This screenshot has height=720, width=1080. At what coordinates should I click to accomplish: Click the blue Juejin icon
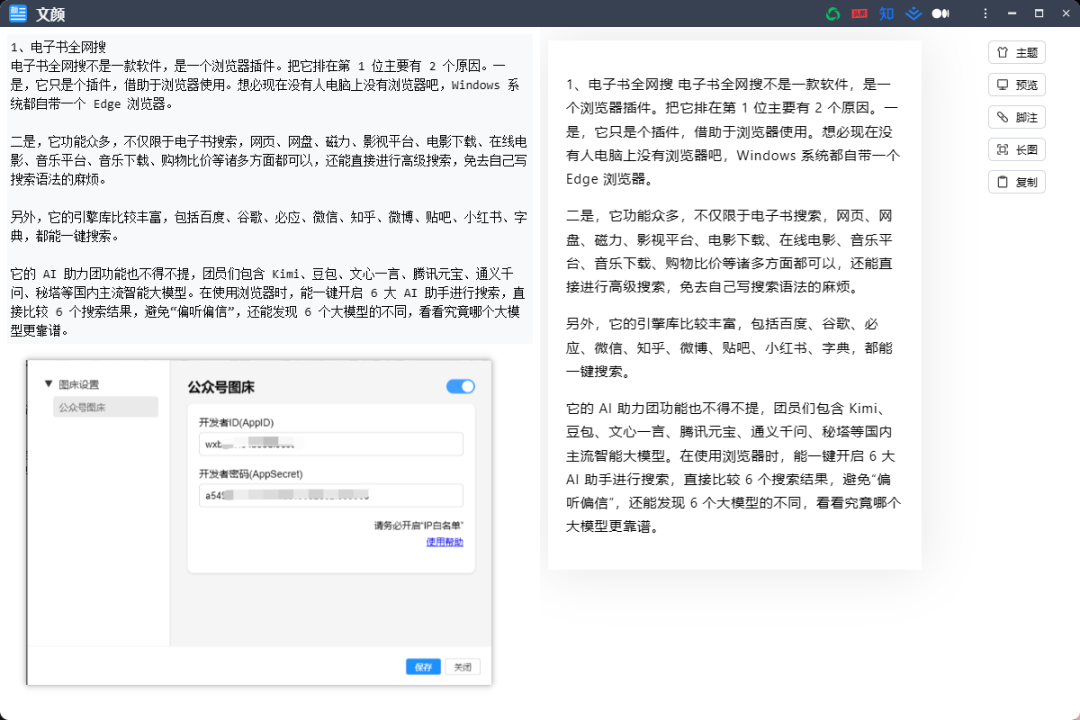(913, 14)
